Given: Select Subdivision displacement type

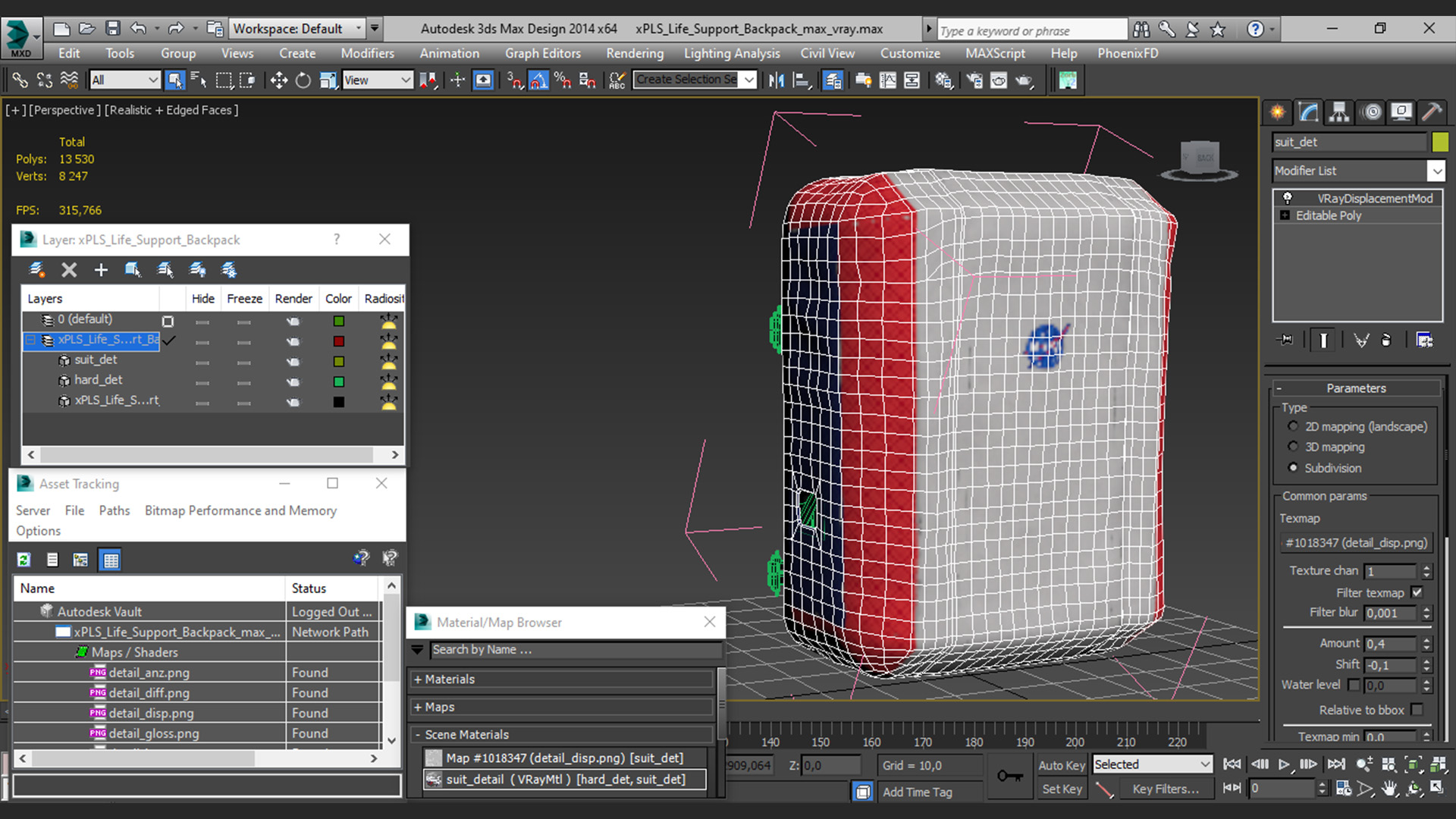Looking at the screenshot, I should pyautogui.click(x=1293, y=468).
